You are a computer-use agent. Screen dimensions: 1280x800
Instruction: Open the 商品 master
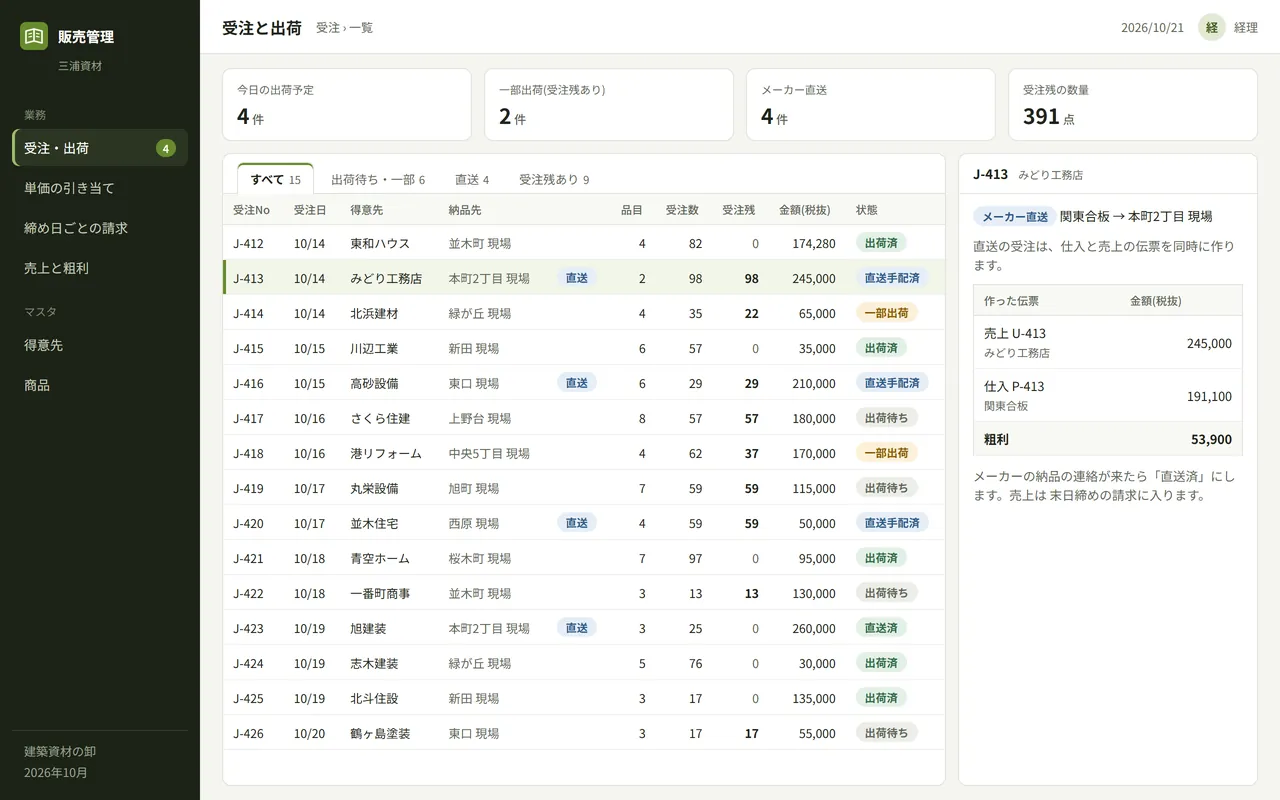[x=100, y=385]
